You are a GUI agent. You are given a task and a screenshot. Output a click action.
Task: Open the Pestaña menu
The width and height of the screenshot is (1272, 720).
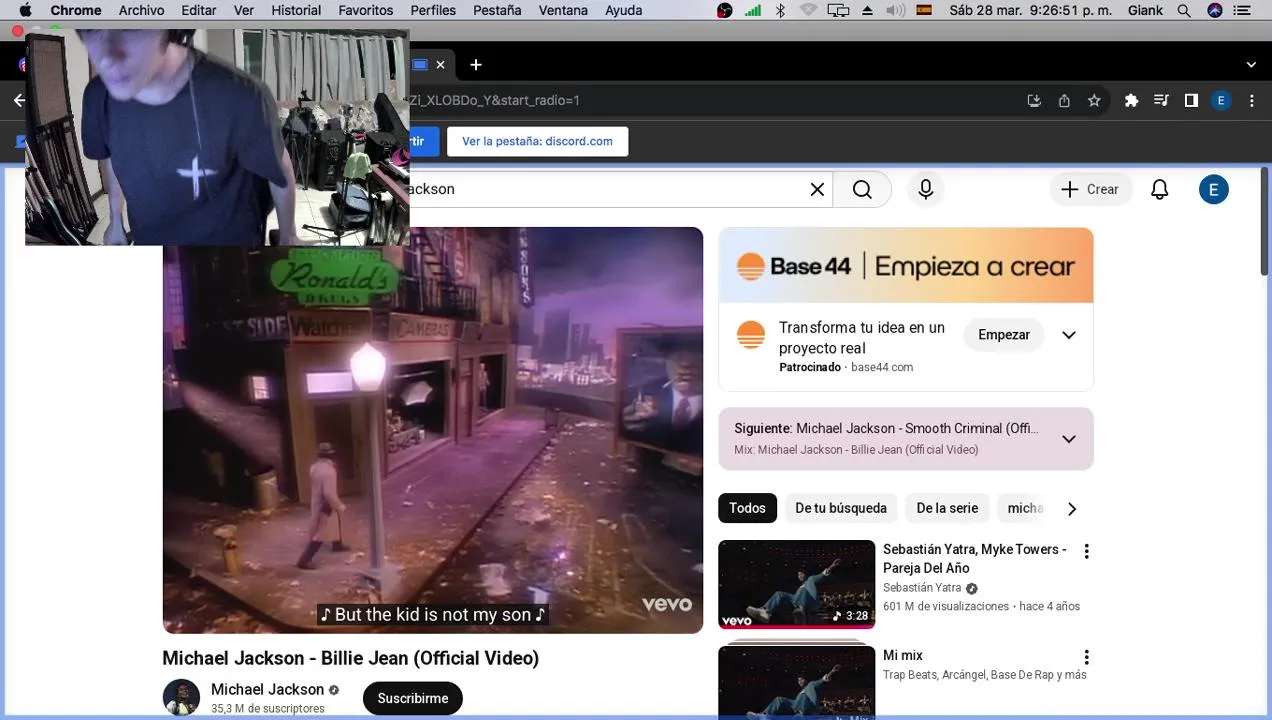click(x=497, y=10)
